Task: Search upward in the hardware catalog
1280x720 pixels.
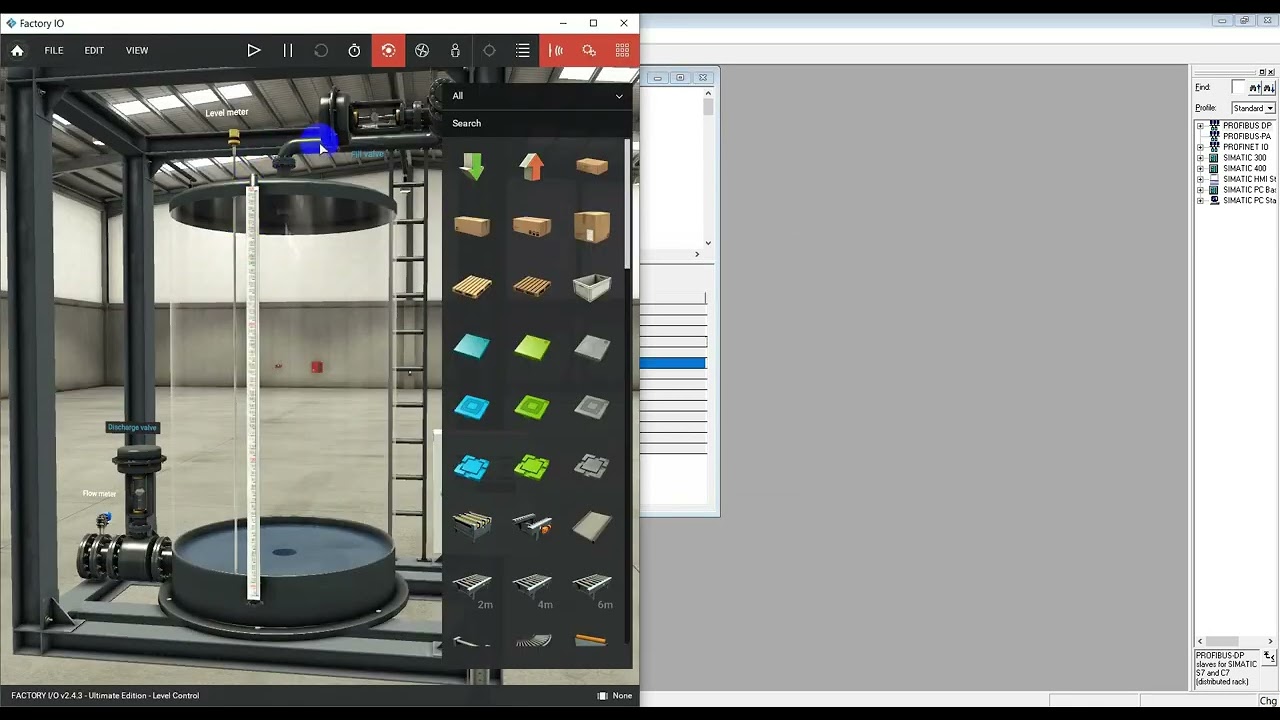Action: 1255,88
